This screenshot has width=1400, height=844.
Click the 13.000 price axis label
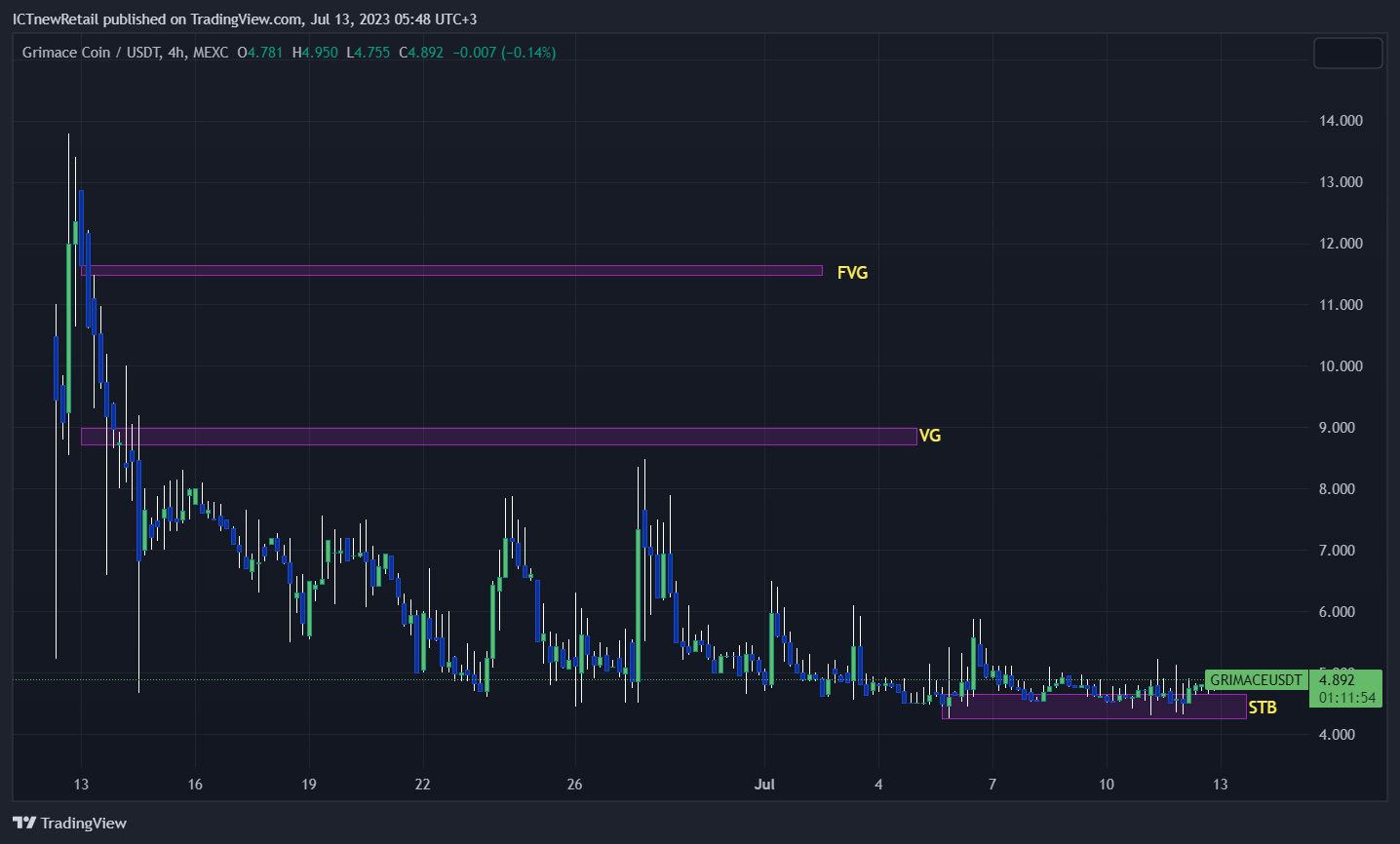point(1341,182)
